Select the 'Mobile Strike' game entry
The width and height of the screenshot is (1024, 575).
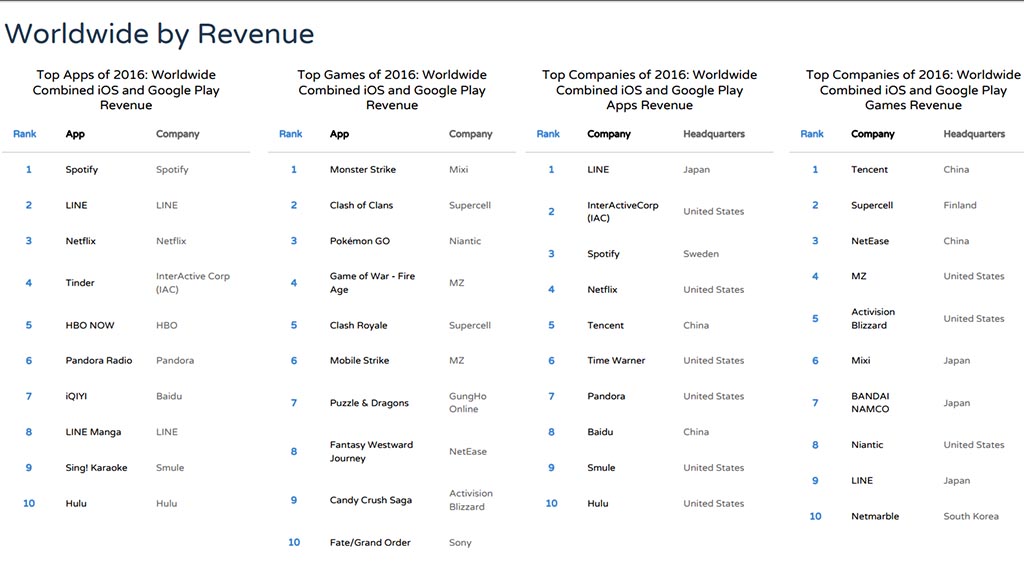coord(359,361)
